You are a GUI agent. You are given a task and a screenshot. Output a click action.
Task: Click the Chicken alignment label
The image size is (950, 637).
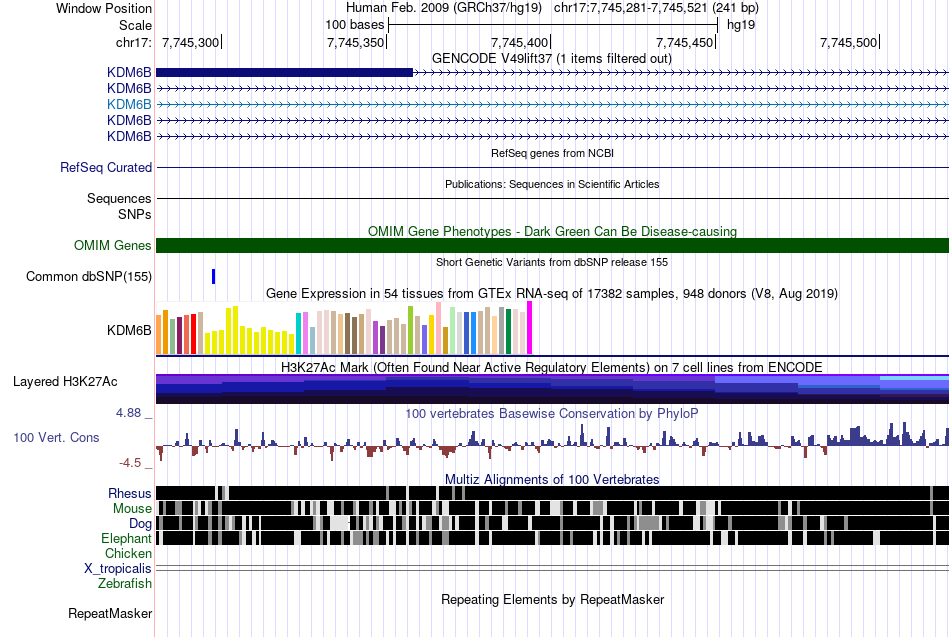tap(128, 553)
